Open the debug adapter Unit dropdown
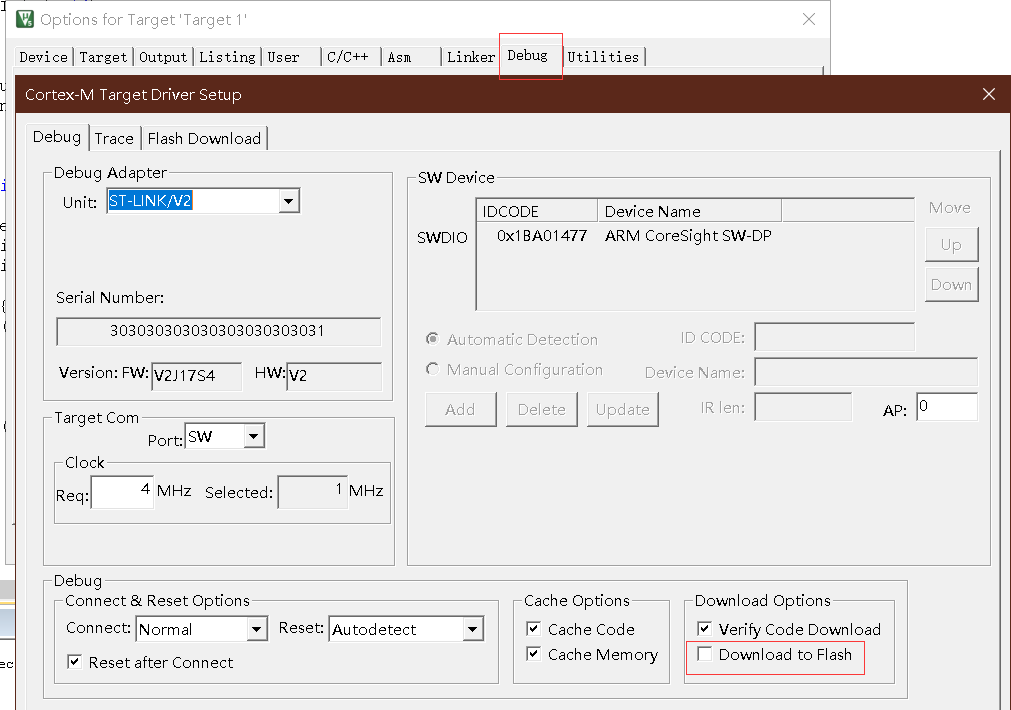The image size is (1011, 710). coord(289,201)
